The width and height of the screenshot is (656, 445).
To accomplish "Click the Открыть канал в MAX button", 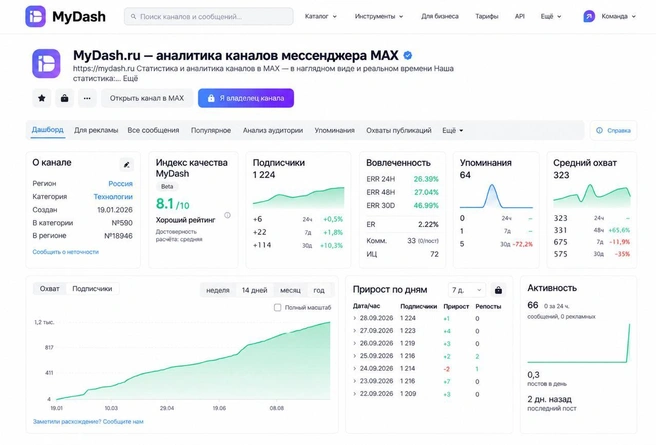I will pos(147,98).
